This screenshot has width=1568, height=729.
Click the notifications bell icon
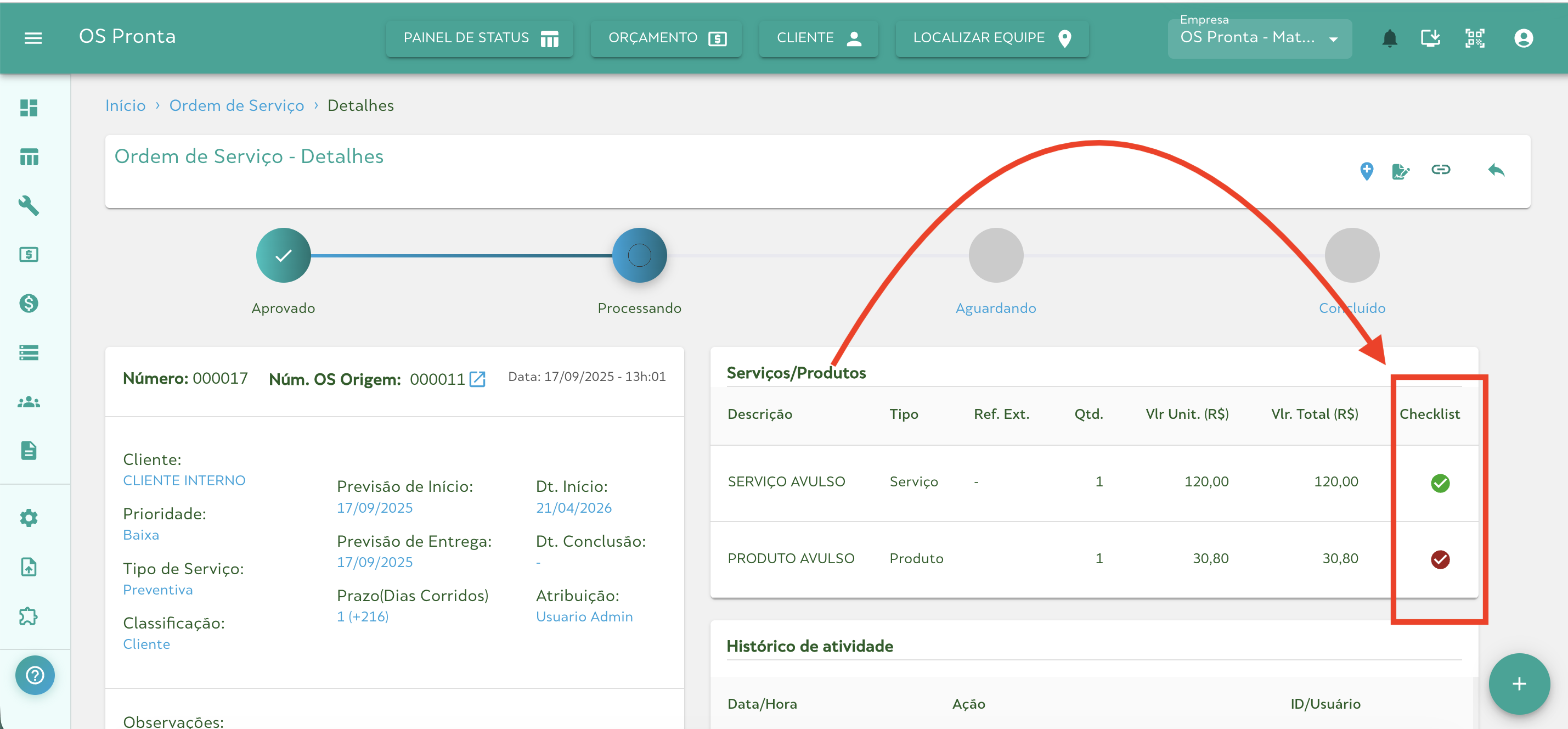tap(1389, 38)
